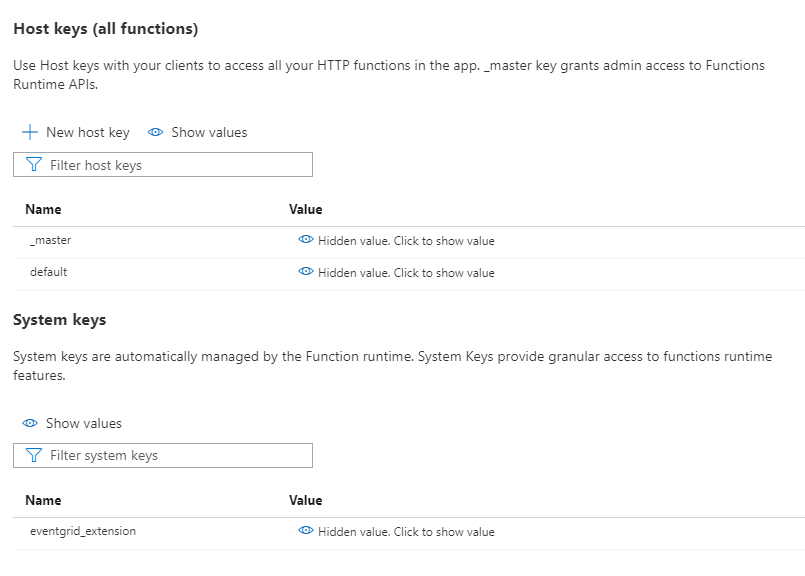805x576 pixels.
Task: Click the funnel icon in system keys filter
Action: (x=34, y=455)
